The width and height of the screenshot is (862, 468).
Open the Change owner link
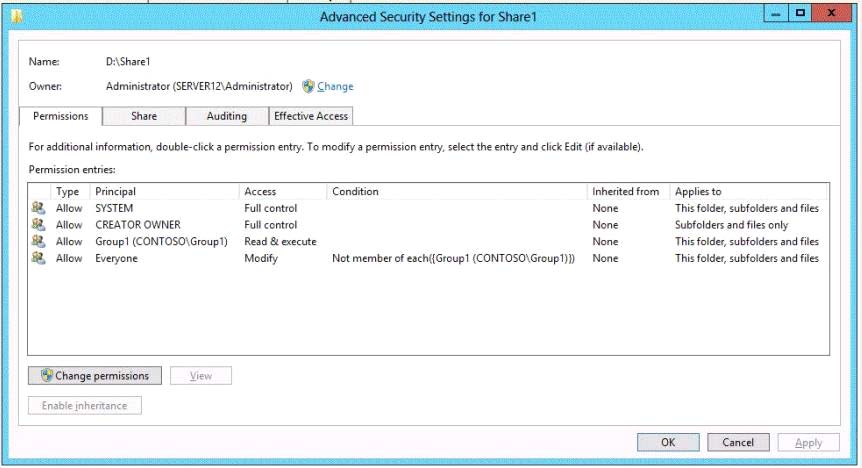point(335,87)
